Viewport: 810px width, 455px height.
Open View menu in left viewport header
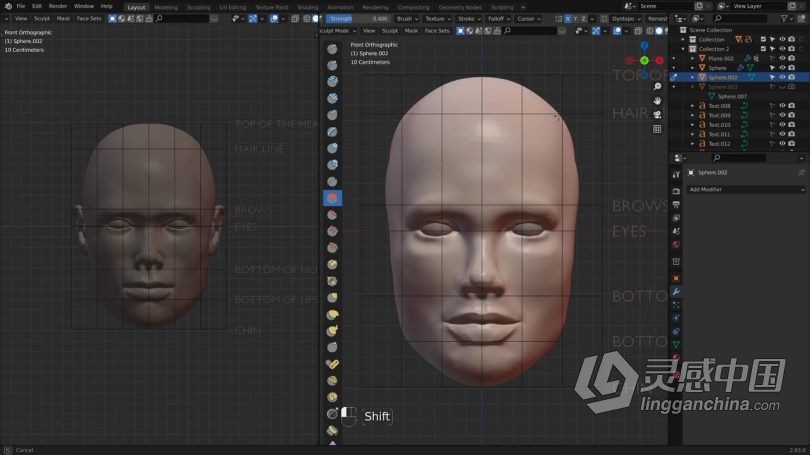coord(21,19)
